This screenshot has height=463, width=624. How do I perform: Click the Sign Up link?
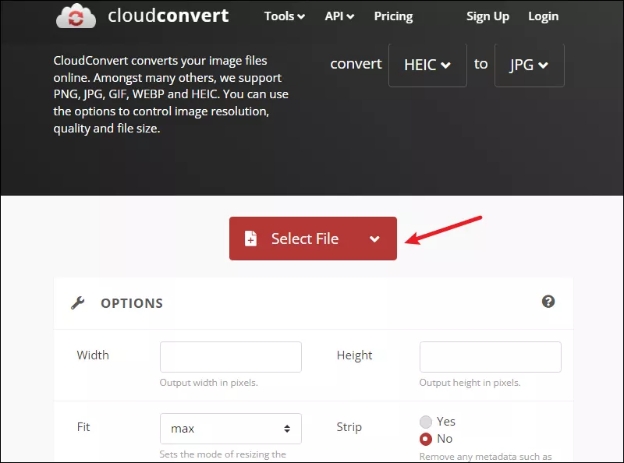487,16
